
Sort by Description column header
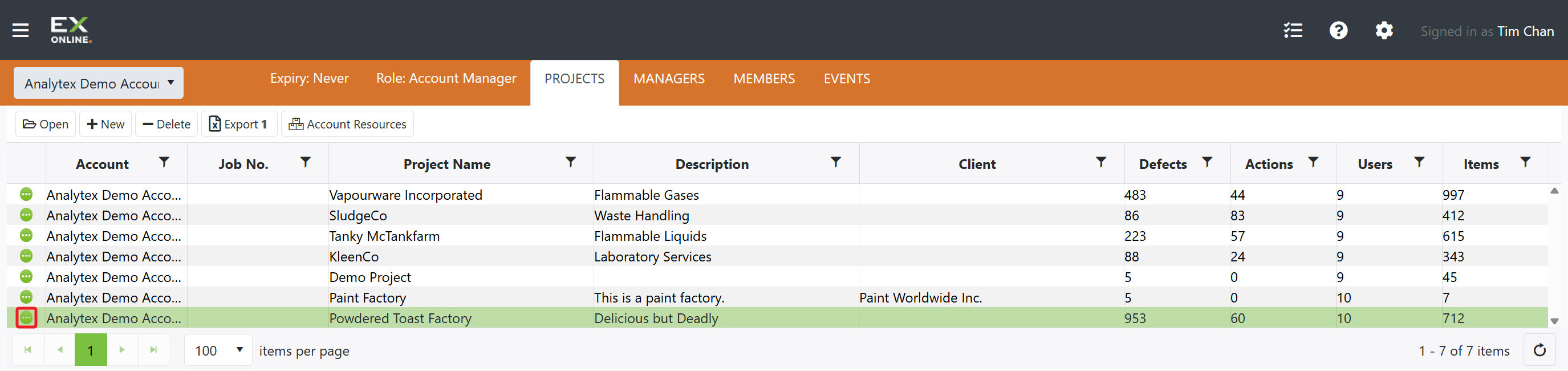pyautogui.click(x=712, y=164)
